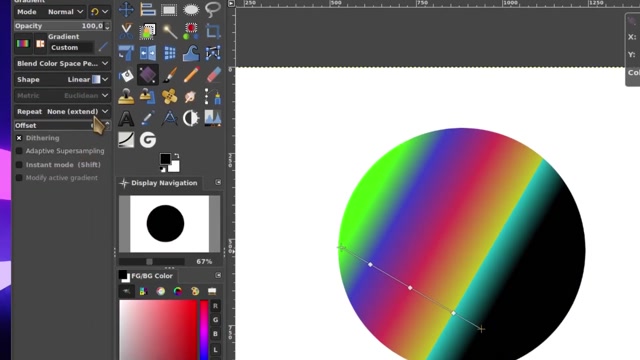Select the Fuzzy Select magic wand
This screenshot has height=360, width=640.
(169, 31)
